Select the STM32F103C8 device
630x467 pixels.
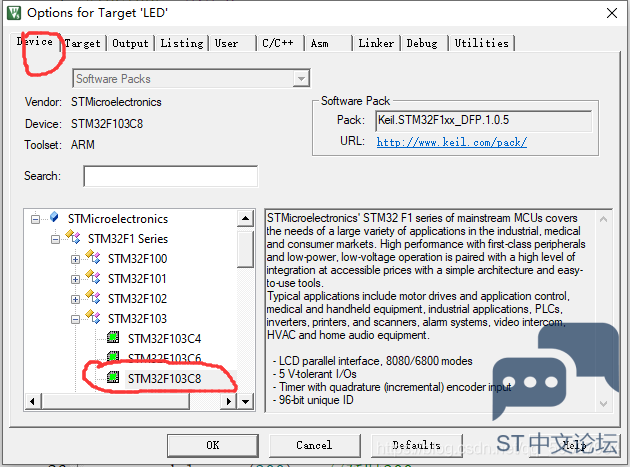tap(164, 379)
